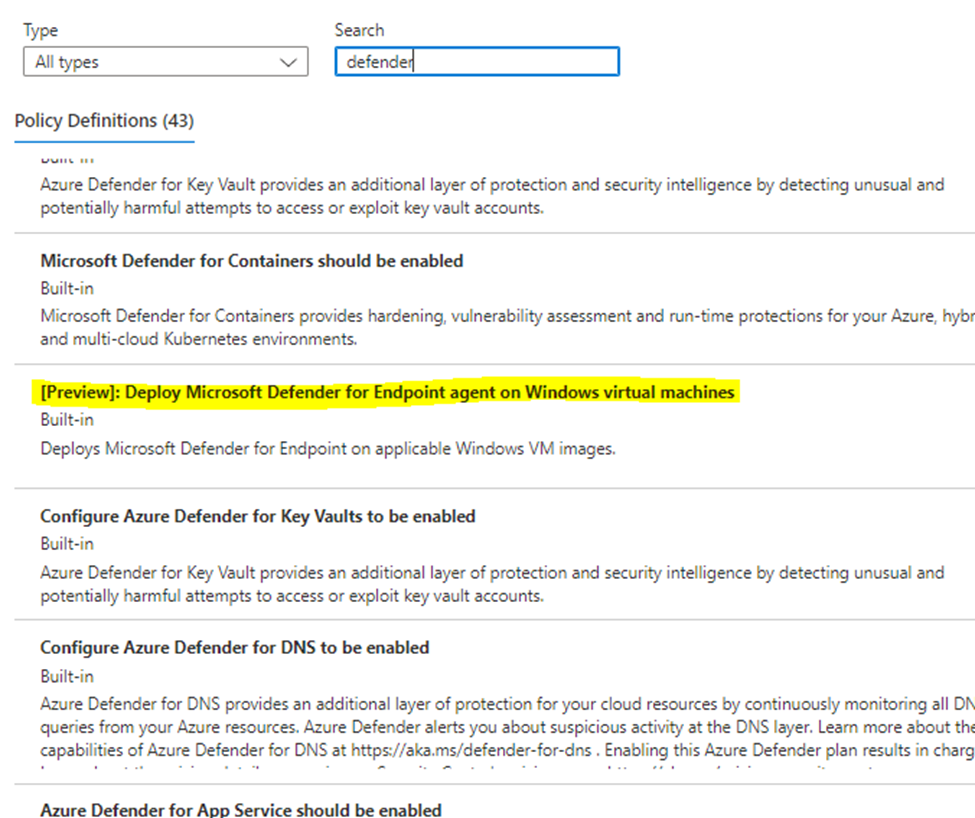Viewport: 975px width, 818px height.
Task: Click Built-in under Configure Key Vaults policy
Action: point(67,544)
